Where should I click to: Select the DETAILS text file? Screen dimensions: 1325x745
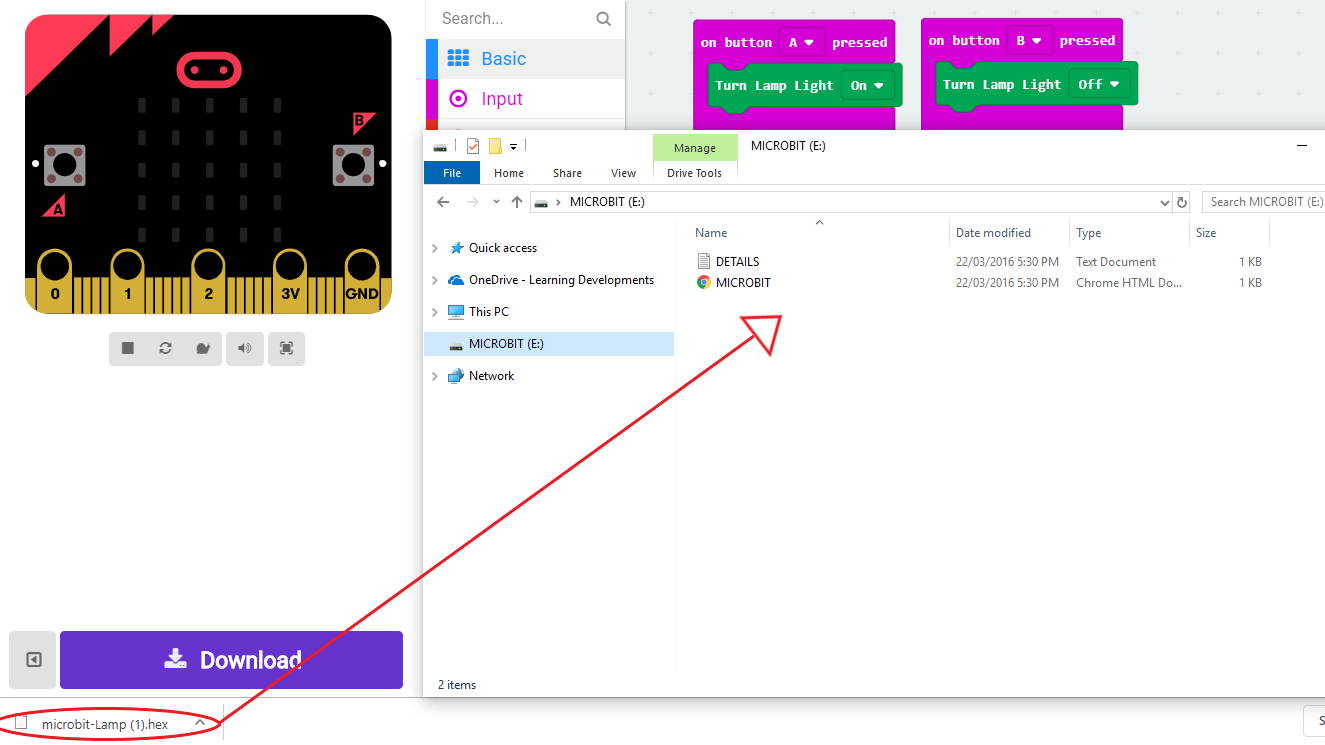click(x=736, y=262)
